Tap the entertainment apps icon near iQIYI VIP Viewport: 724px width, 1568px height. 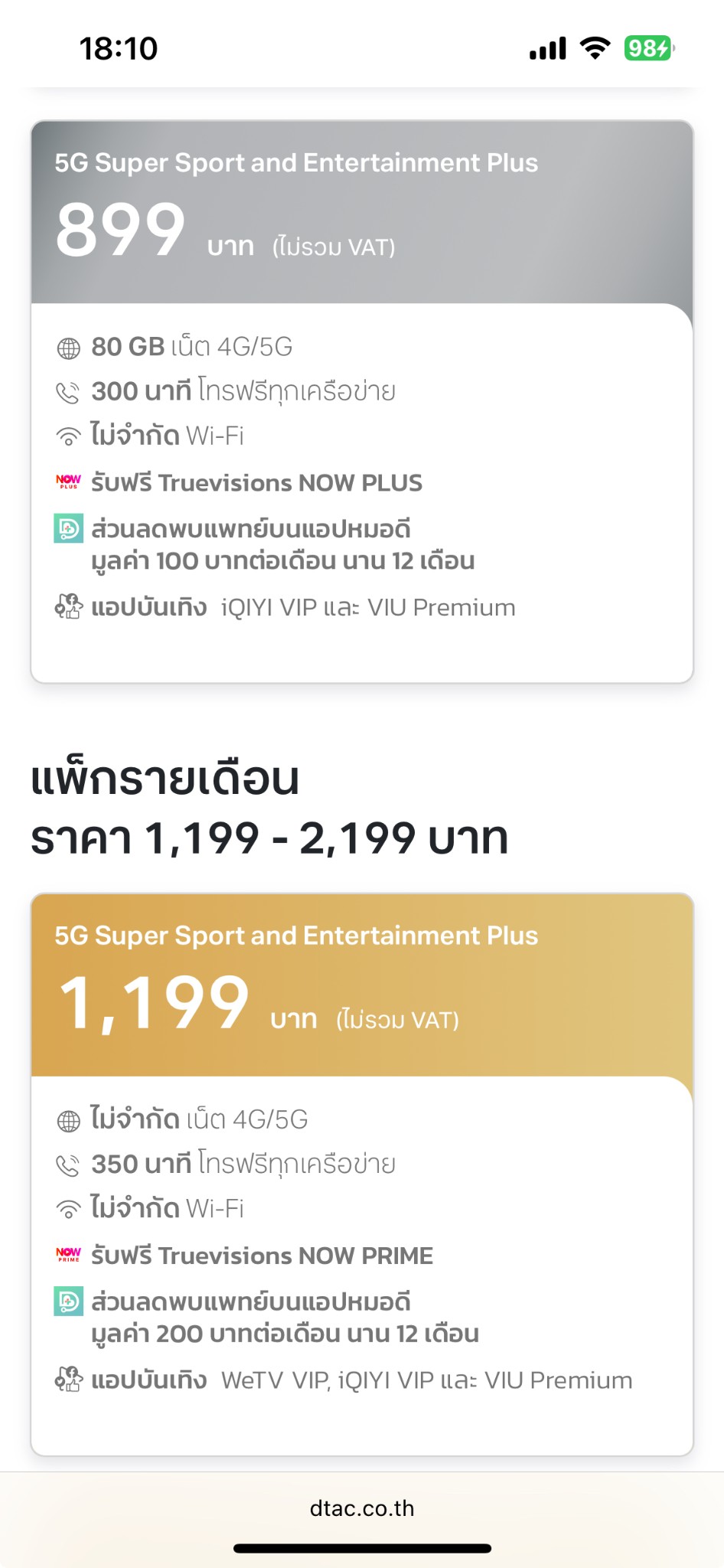68,607
